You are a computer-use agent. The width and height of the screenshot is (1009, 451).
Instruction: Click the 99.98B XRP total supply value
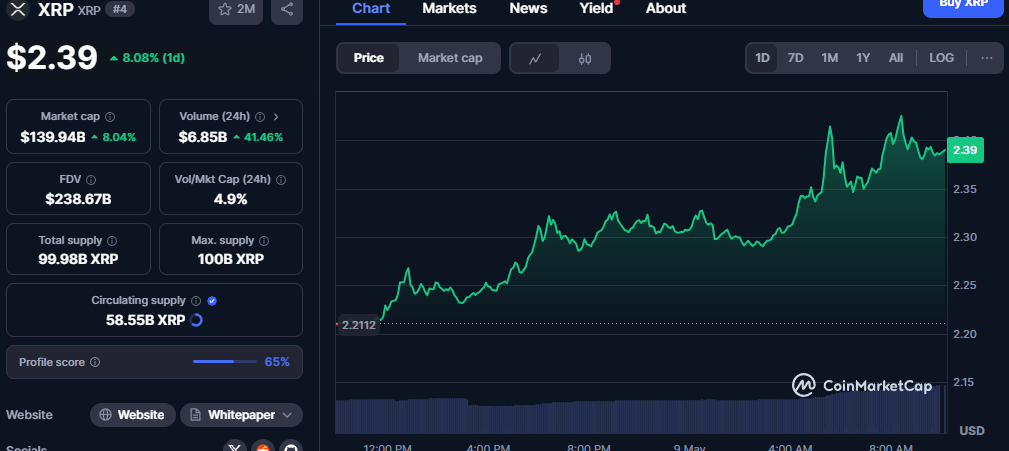79,260
